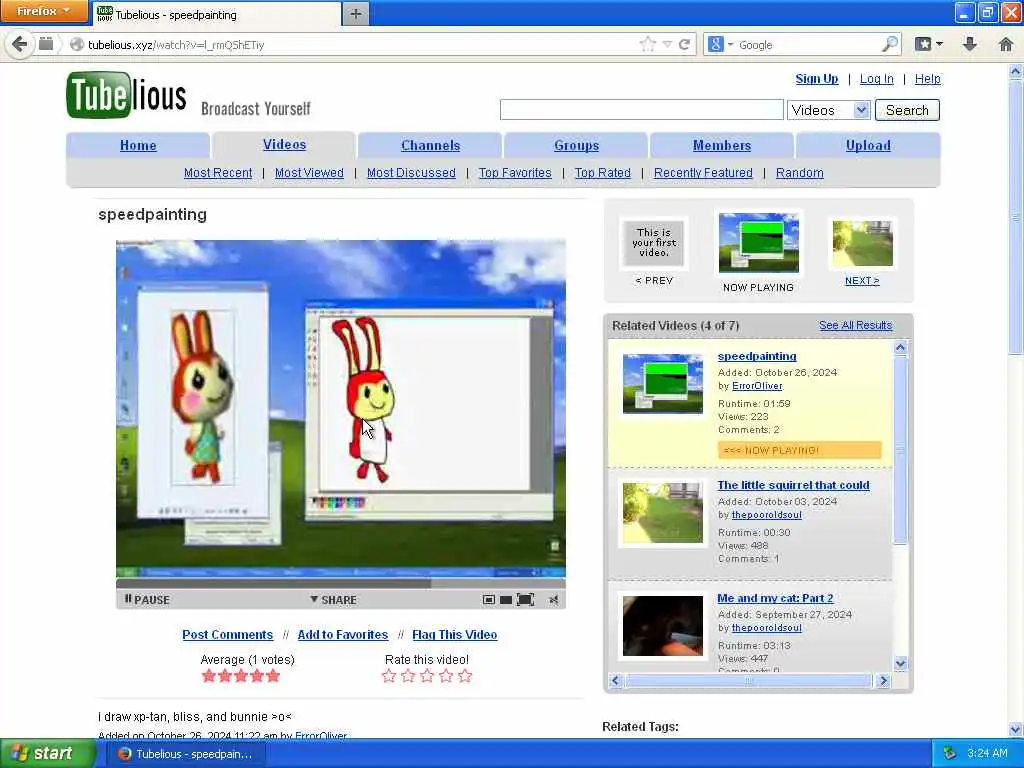
Task: Rate this video three stars
Action: click(427, 676)
